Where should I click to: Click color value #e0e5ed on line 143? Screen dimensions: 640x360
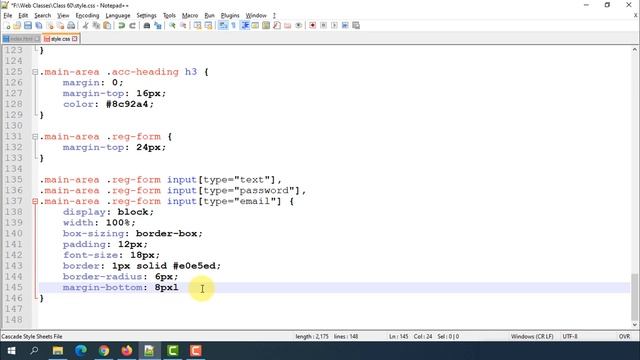(194, 266)
